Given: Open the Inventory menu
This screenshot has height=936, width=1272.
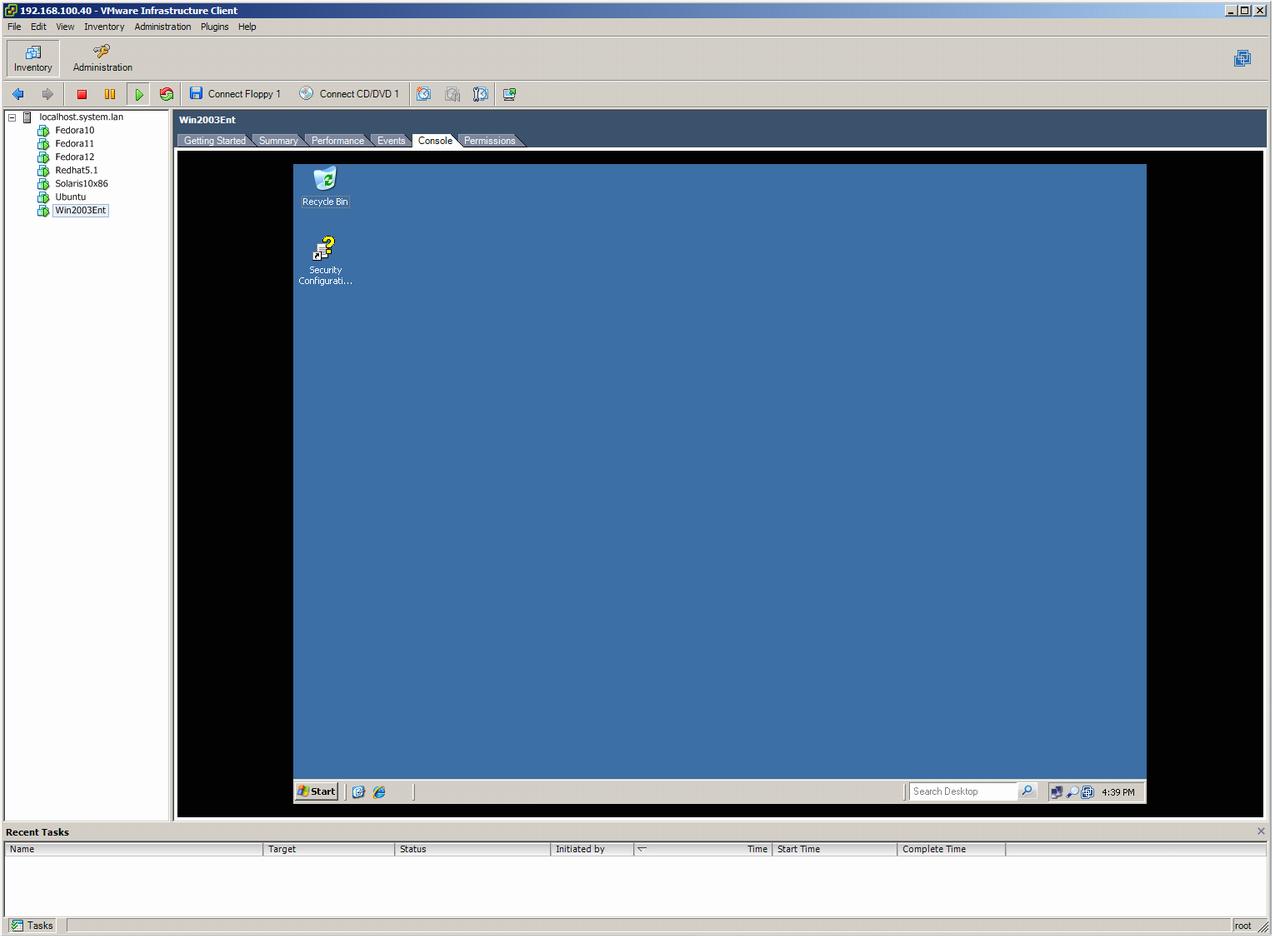Looking at the screenshot, I should (104, 27).
